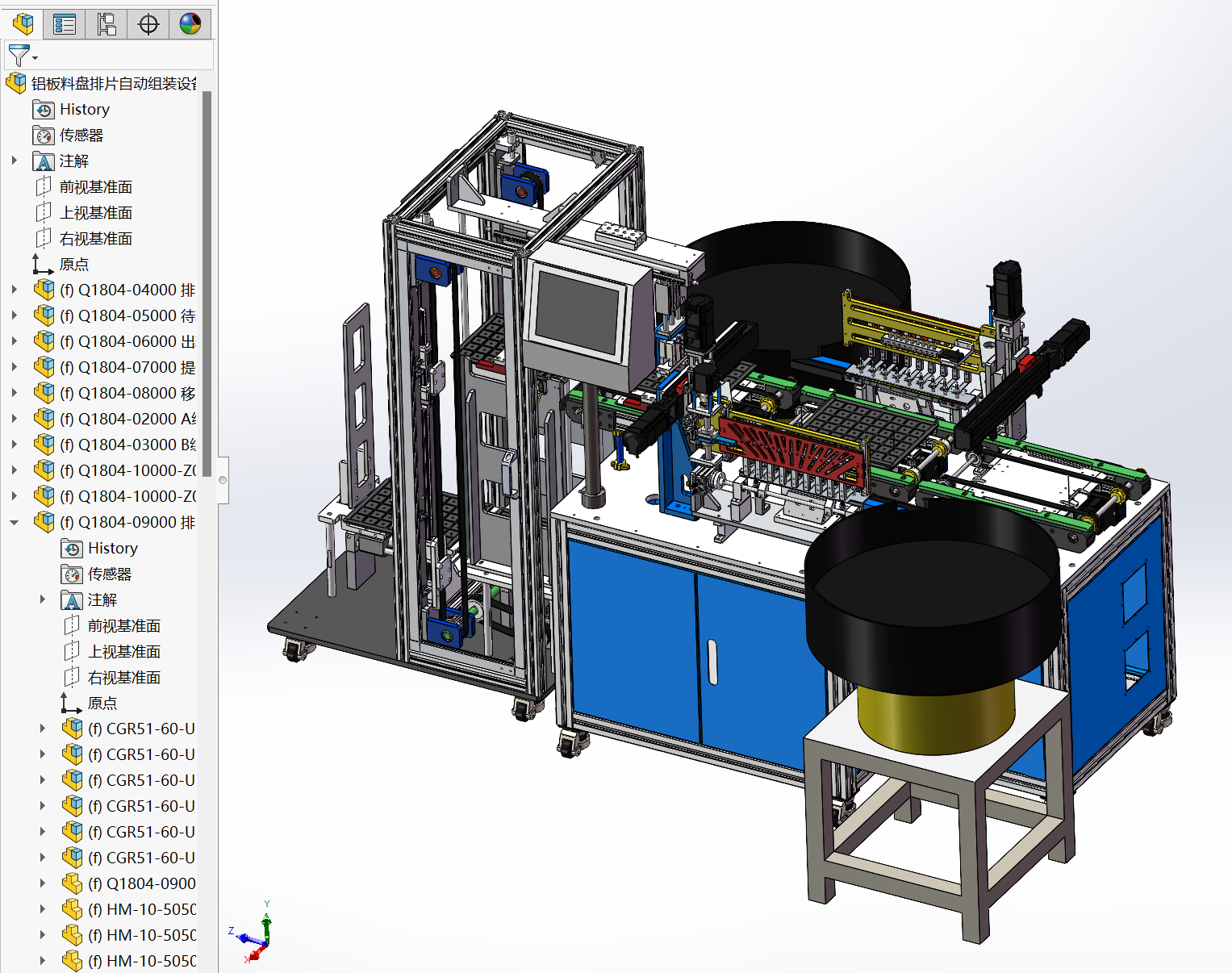Screen dimensions: 1232x973
Task: Expand the Q1804-04000 subassembly node
Action: tap(15, 290)
